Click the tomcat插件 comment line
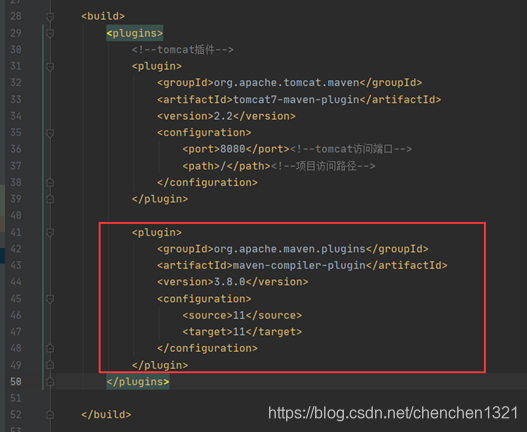This screenshot has width=527, height=432. [x=183, y=50]
